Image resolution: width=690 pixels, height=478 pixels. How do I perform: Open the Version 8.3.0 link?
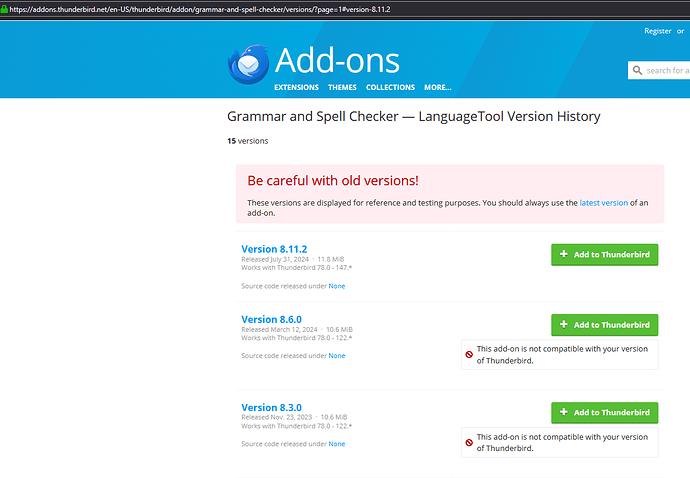[271, 407]
